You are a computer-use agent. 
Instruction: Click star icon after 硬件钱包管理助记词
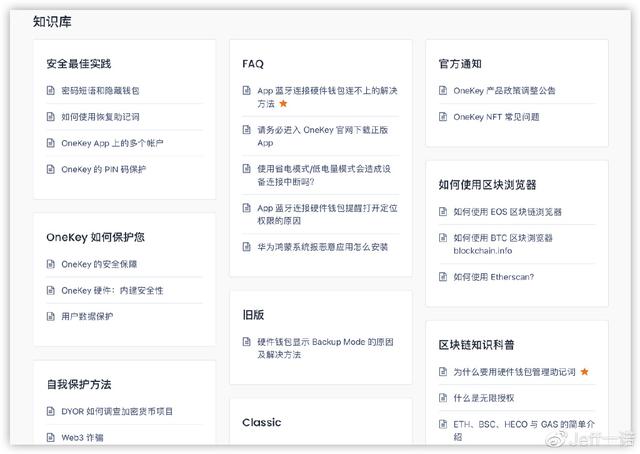(x=584, y=372)
